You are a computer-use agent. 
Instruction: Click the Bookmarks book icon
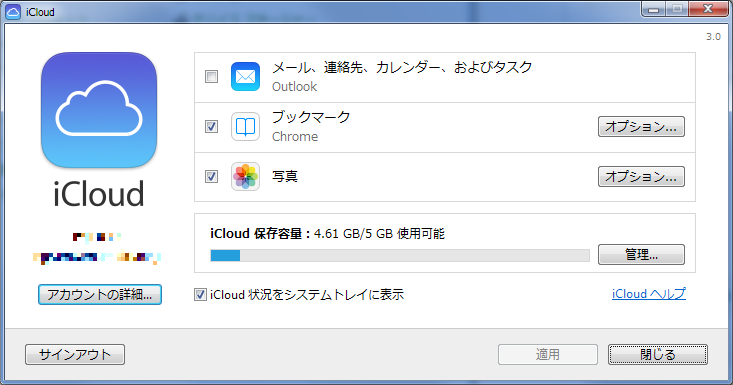tap(245, 127)
